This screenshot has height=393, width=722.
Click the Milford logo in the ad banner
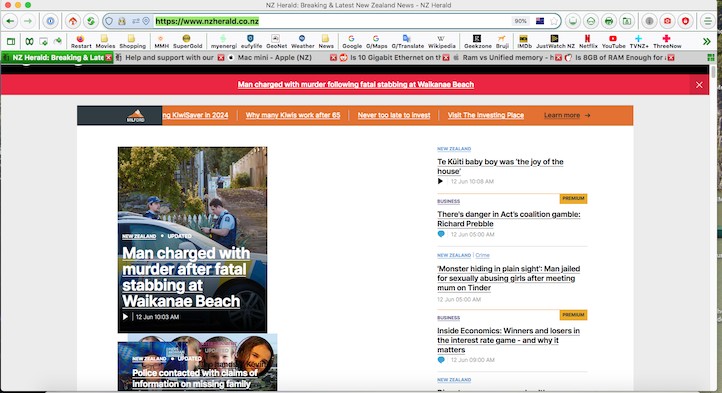(x=135, y=116)
